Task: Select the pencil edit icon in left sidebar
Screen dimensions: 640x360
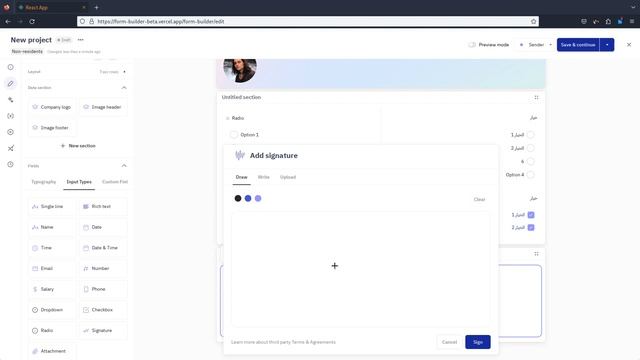Action: [11, 83]
